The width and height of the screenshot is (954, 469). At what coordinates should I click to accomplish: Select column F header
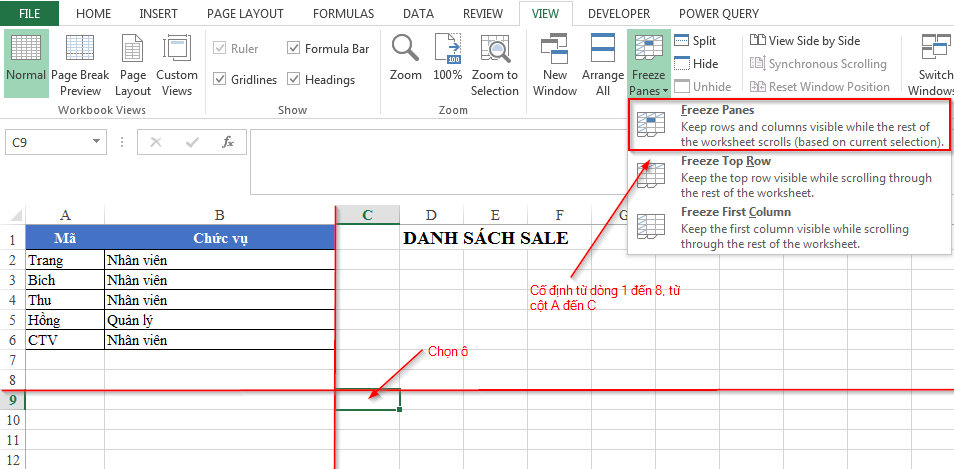point(559,215)
